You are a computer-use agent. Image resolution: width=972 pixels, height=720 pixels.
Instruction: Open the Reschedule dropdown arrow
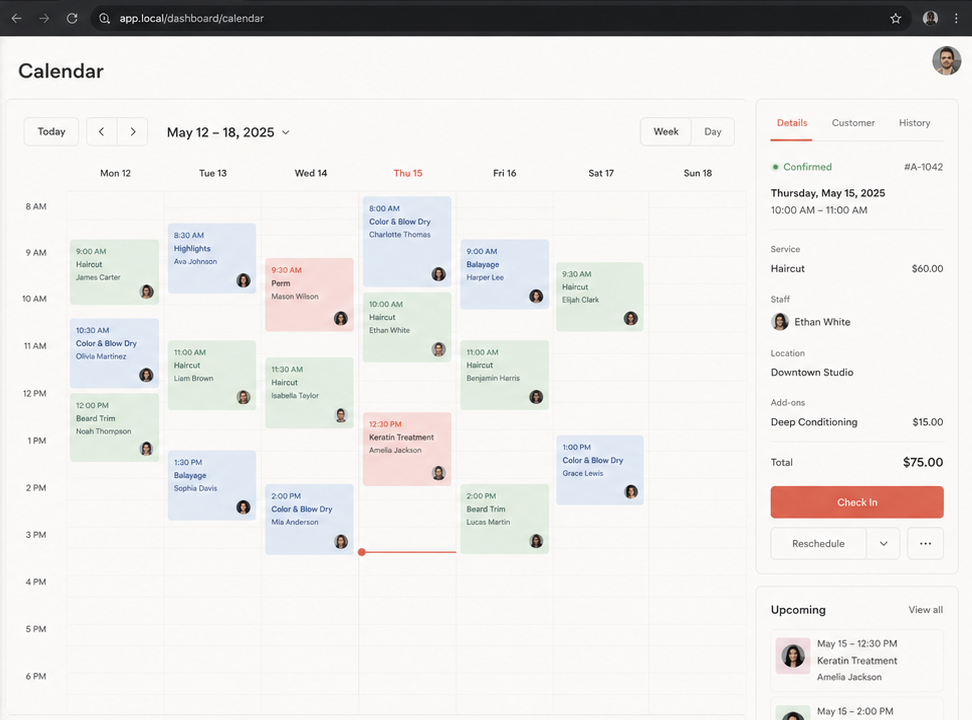click(883, 543)
